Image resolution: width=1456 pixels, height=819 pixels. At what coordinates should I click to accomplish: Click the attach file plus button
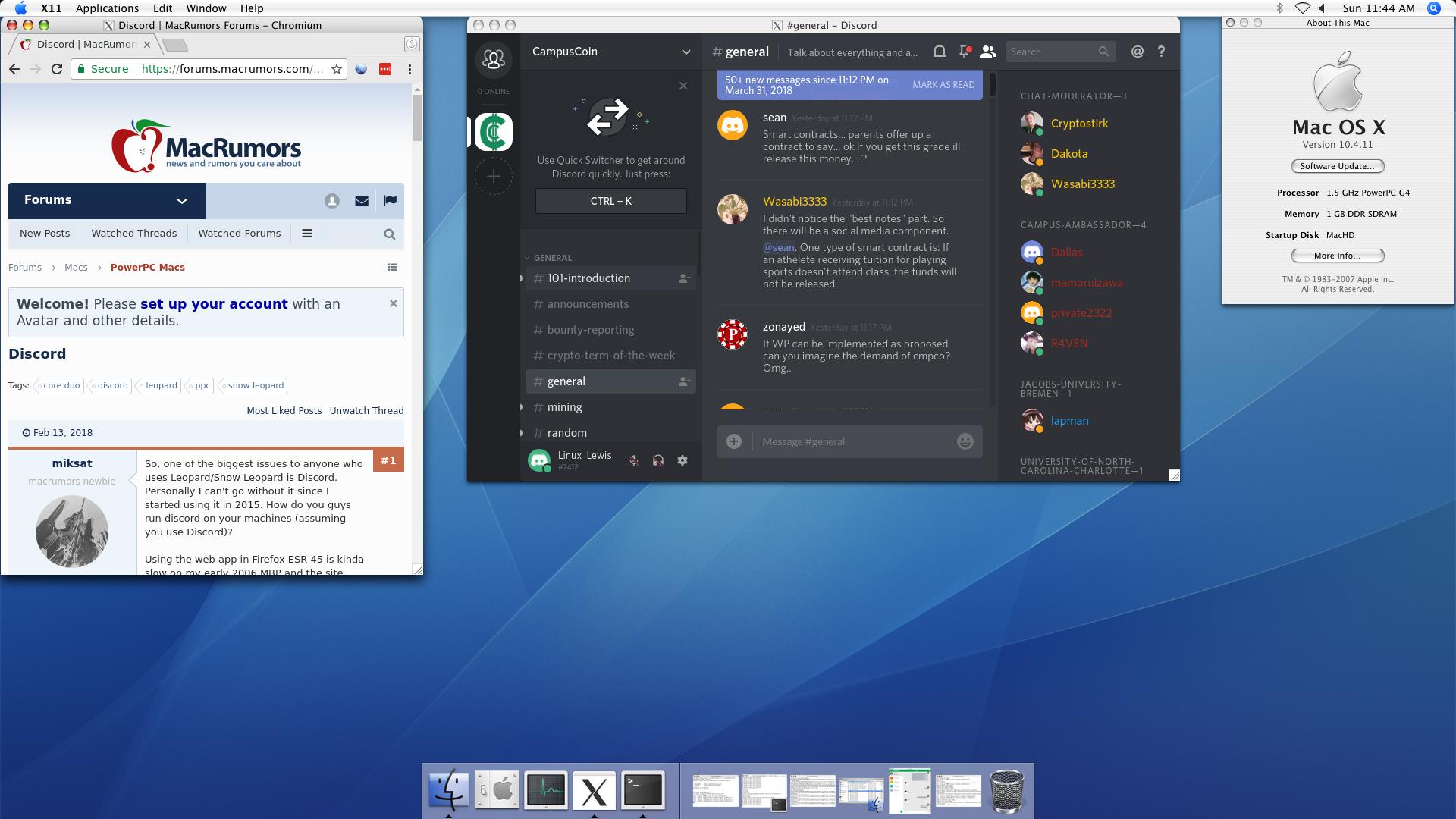[733, 441]
